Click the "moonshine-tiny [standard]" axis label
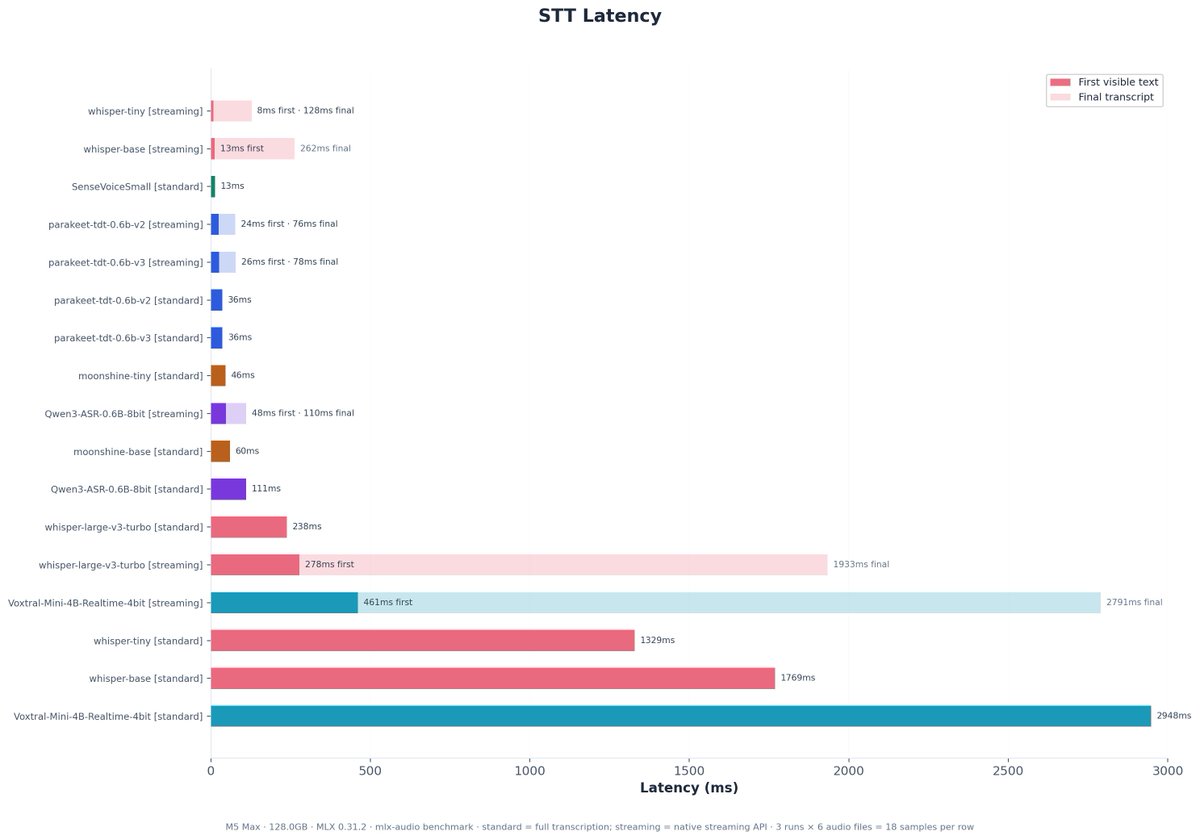This screenshot has height=840, width=1200. (x=141, y=376)
